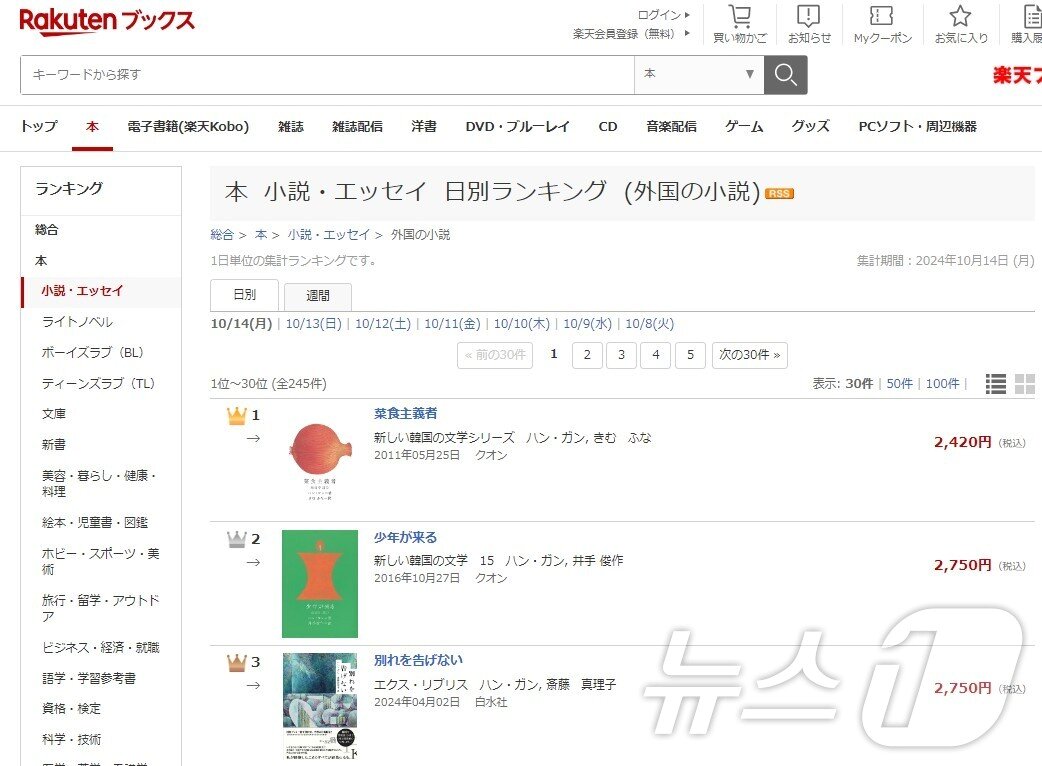Viewport: 1042px width, 766px height.
Task: Open DVD・ブルーレイ navigation tab
Action: pyautogui.click(x=518, y=126)
